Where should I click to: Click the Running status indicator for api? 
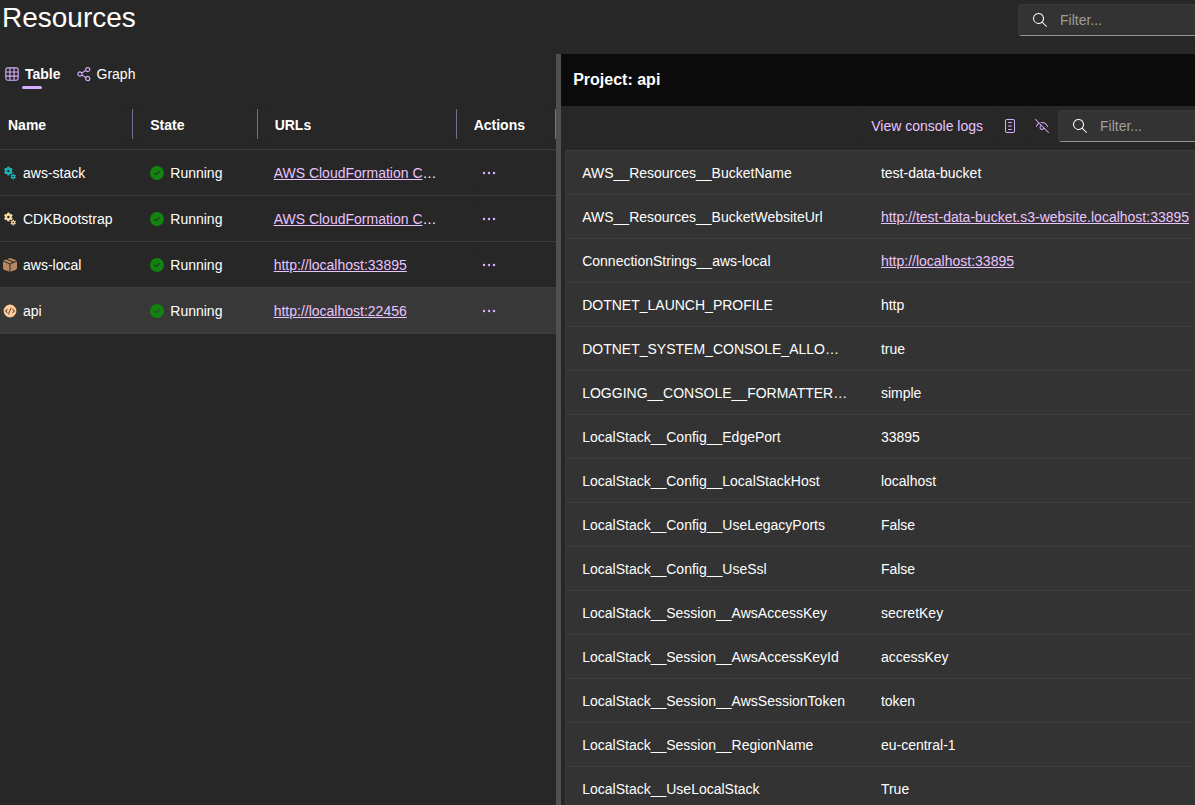156,310
